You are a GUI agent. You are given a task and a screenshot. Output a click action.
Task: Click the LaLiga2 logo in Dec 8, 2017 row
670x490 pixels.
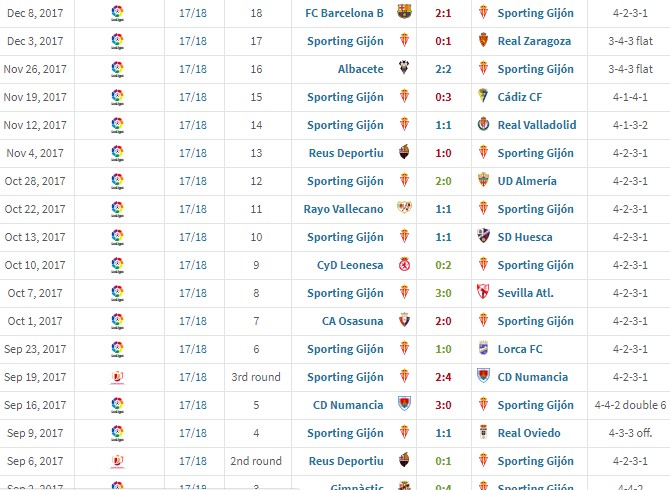pyautogui.click(x=118, y=13)
